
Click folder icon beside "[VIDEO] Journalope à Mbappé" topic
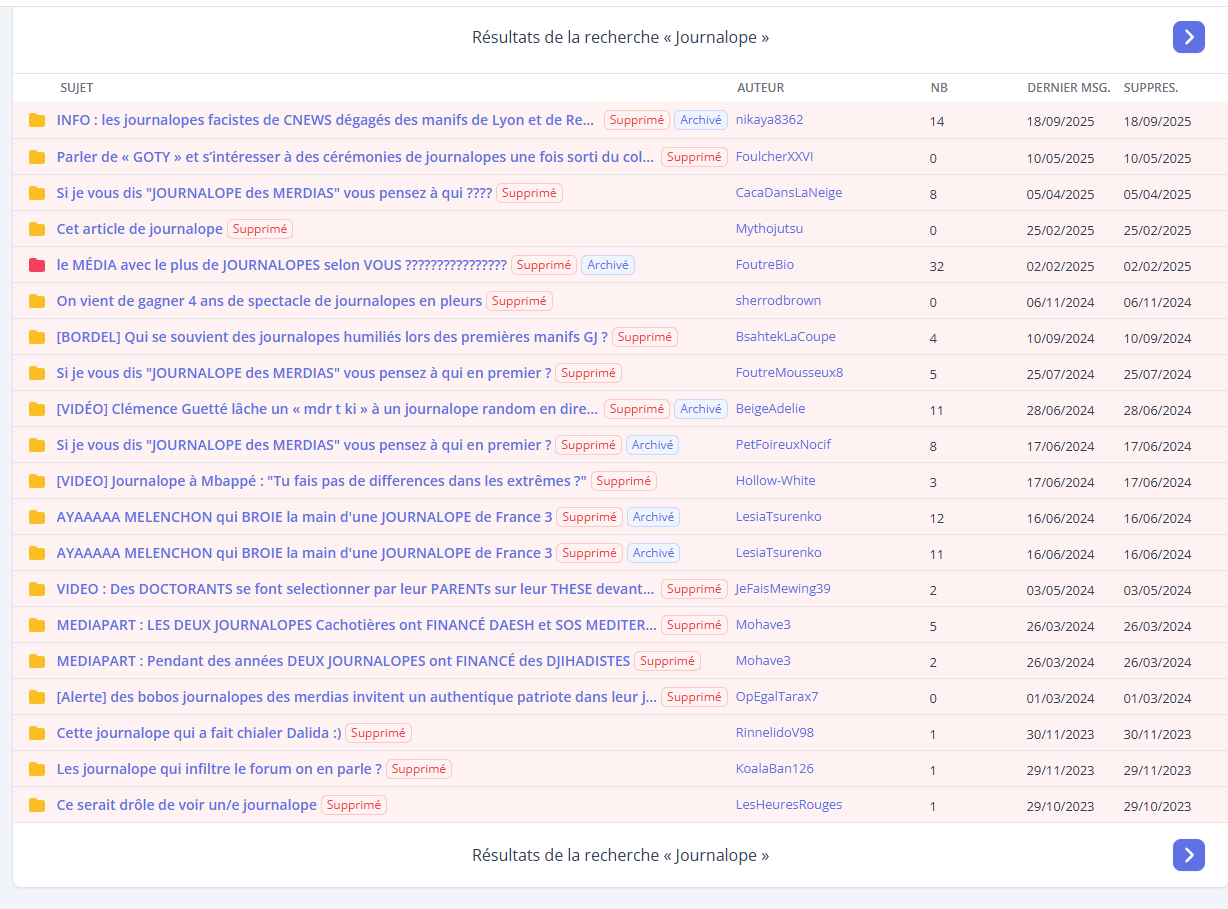pyautogui.click(x=37, y=481)
